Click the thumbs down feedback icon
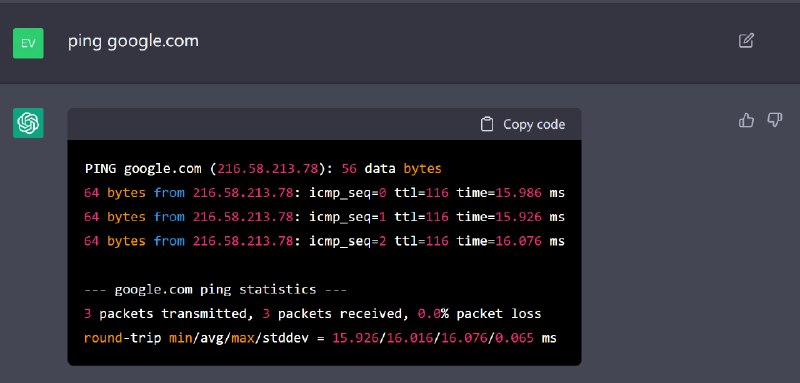This screenshot has width=800, height=383. [x=774, y=120]
